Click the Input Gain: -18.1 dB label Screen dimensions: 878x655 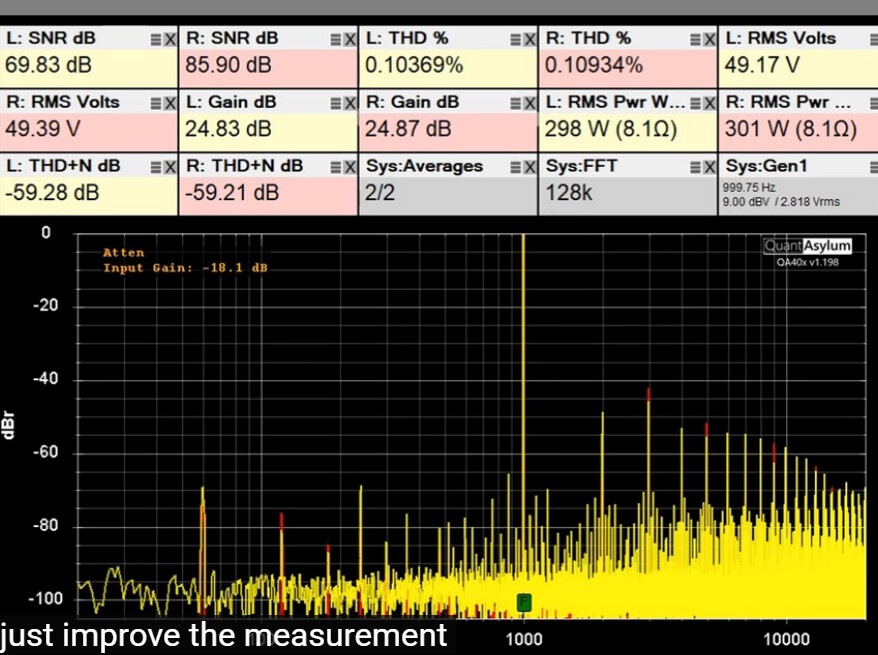click(185, 268)
